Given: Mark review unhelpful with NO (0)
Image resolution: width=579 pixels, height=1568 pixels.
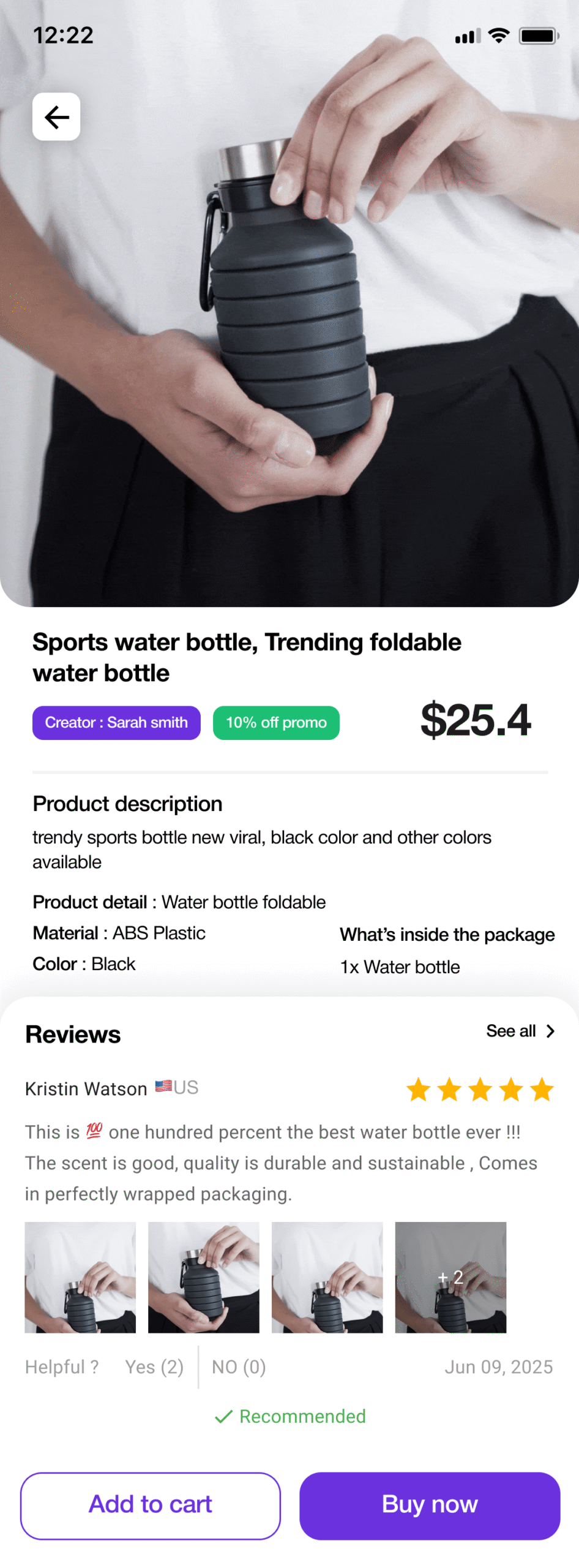Looking at the screenshot, I should click(239, 1367).
